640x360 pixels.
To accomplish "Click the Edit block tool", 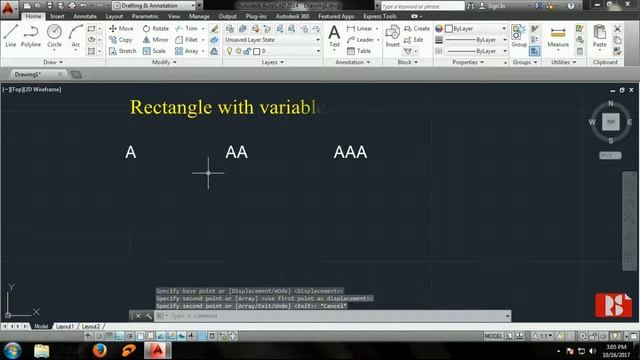I will point(413,40).
